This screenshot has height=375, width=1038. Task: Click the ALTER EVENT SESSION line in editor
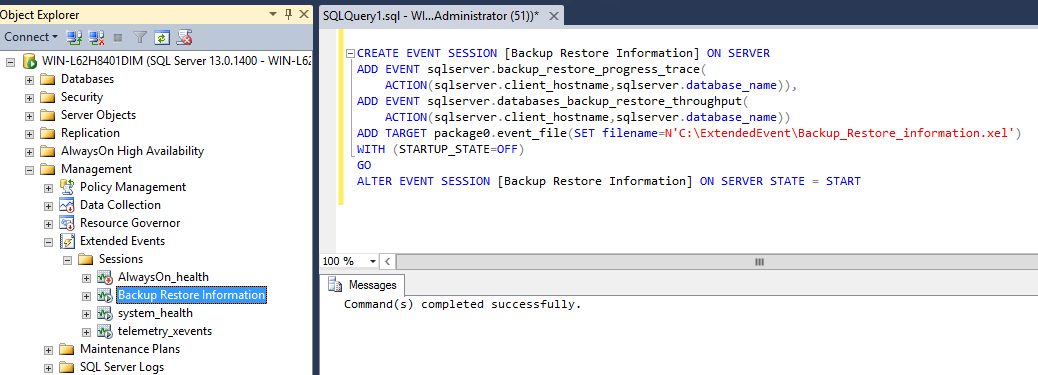point(608,181)
